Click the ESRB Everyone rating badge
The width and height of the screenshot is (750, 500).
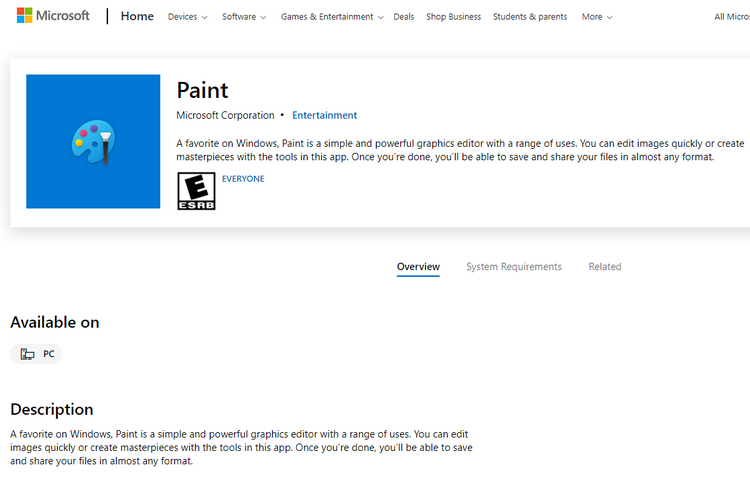click(196, 191)
